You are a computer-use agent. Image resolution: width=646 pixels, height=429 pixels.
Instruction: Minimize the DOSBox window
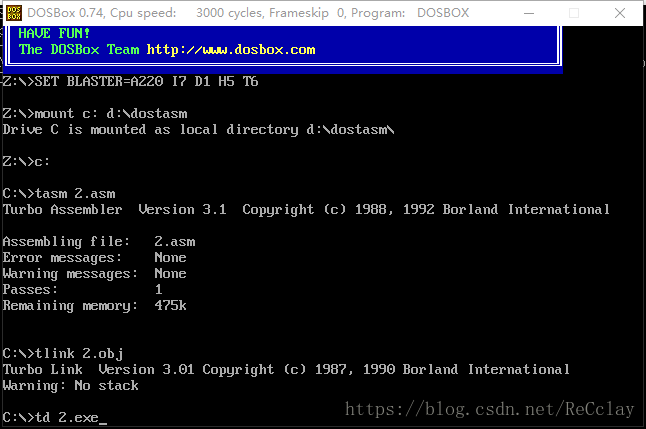click(x=529, y=13)
